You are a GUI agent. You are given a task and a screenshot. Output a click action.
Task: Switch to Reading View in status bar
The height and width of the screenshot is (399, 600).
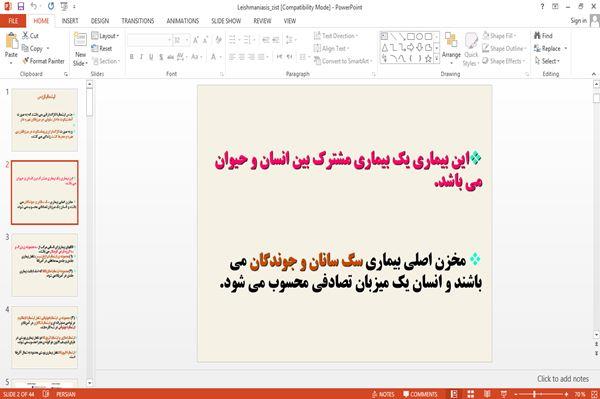click(487, 394)
